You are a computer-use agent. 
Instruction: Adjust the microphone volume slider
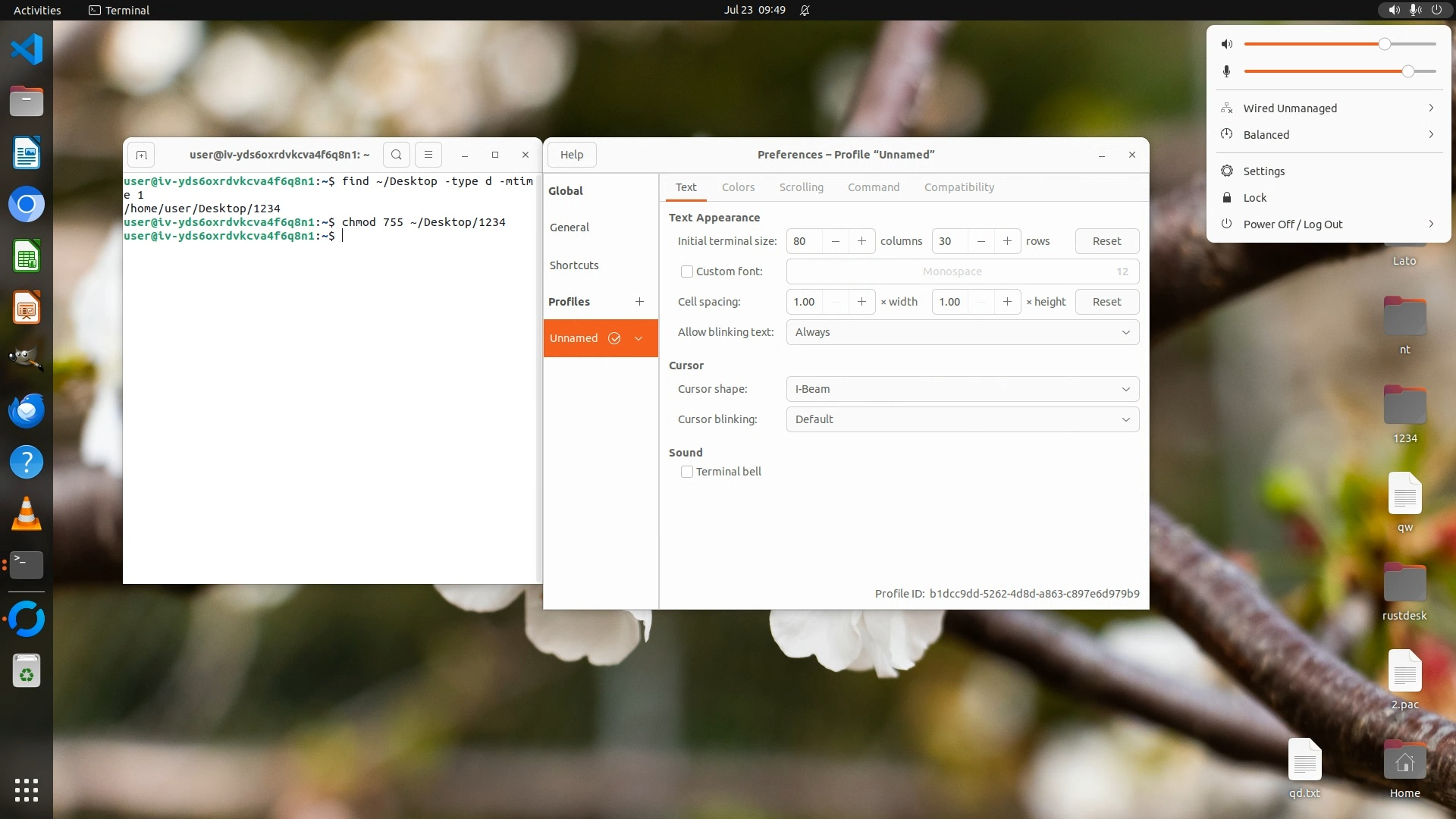(x=1407, y=71)
